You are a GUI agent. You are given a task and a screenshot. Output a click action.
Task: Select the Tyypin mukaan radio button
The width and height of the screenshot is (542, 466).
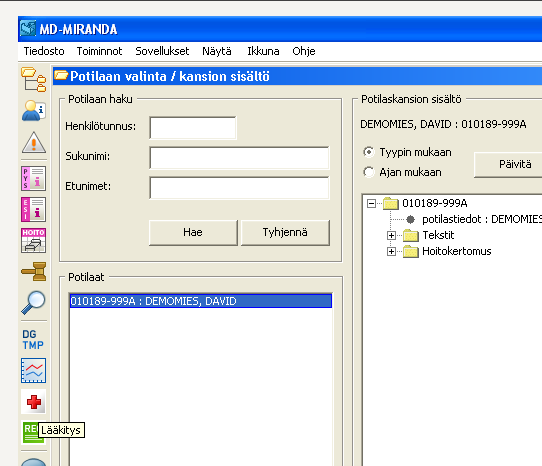tap(369, 152)
